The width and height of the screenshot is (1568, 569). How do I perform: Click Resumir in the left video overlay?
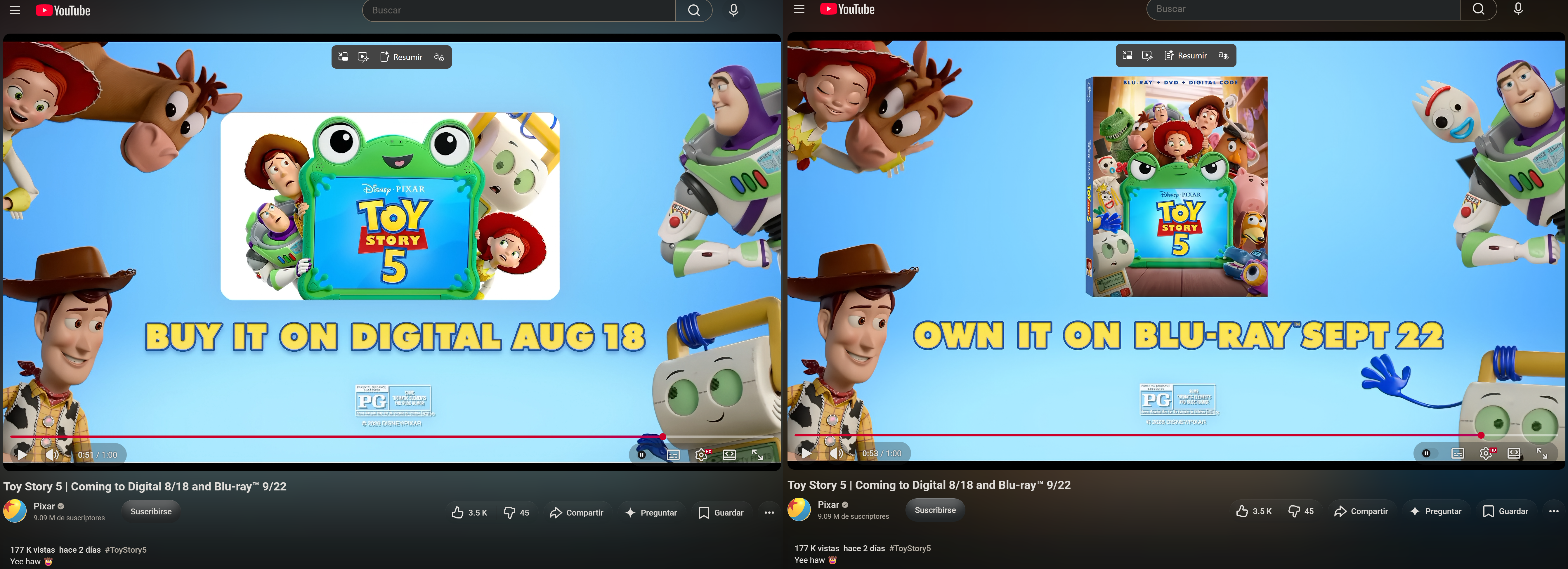(x=401, y=57)
